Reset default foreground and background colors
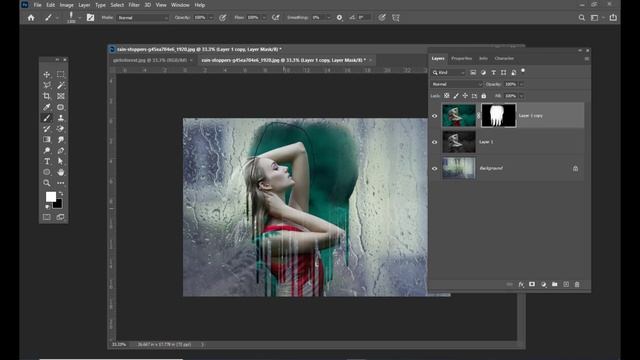 47,207
